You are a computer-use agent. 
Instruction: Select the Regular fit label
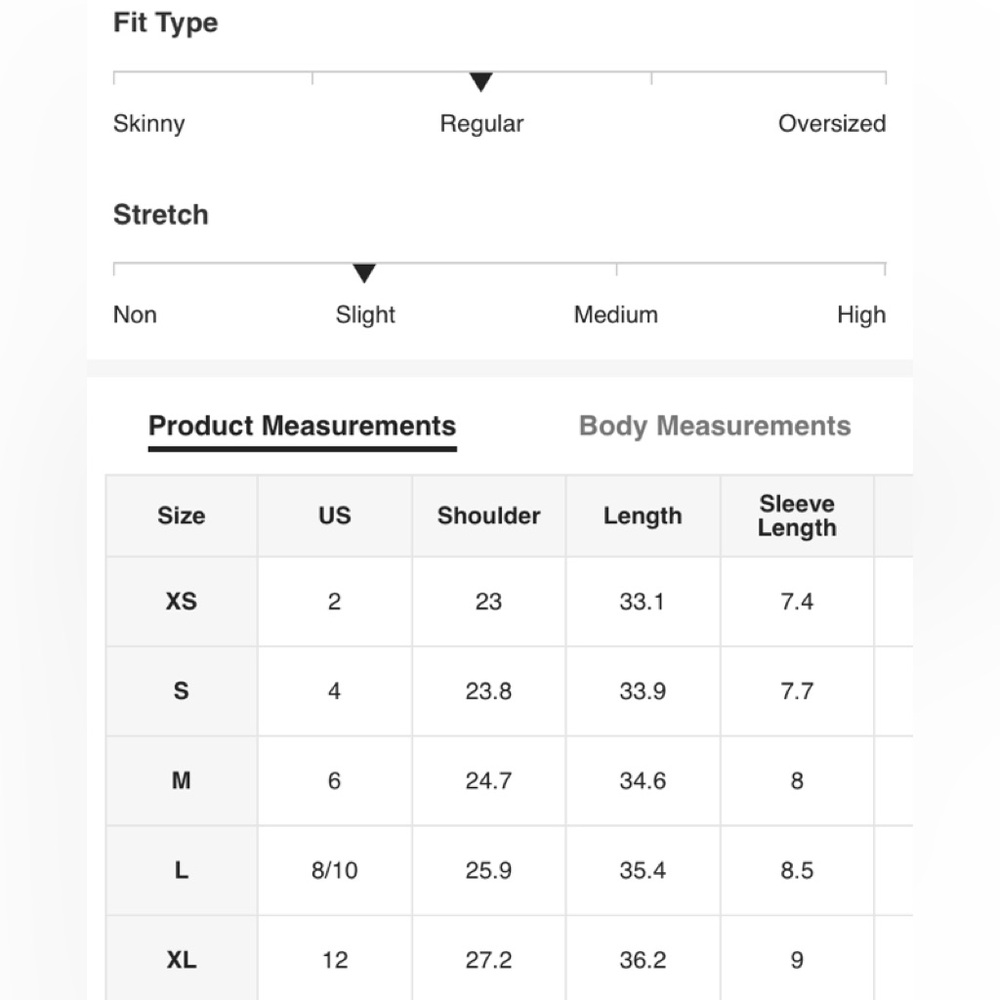(482, 124)
